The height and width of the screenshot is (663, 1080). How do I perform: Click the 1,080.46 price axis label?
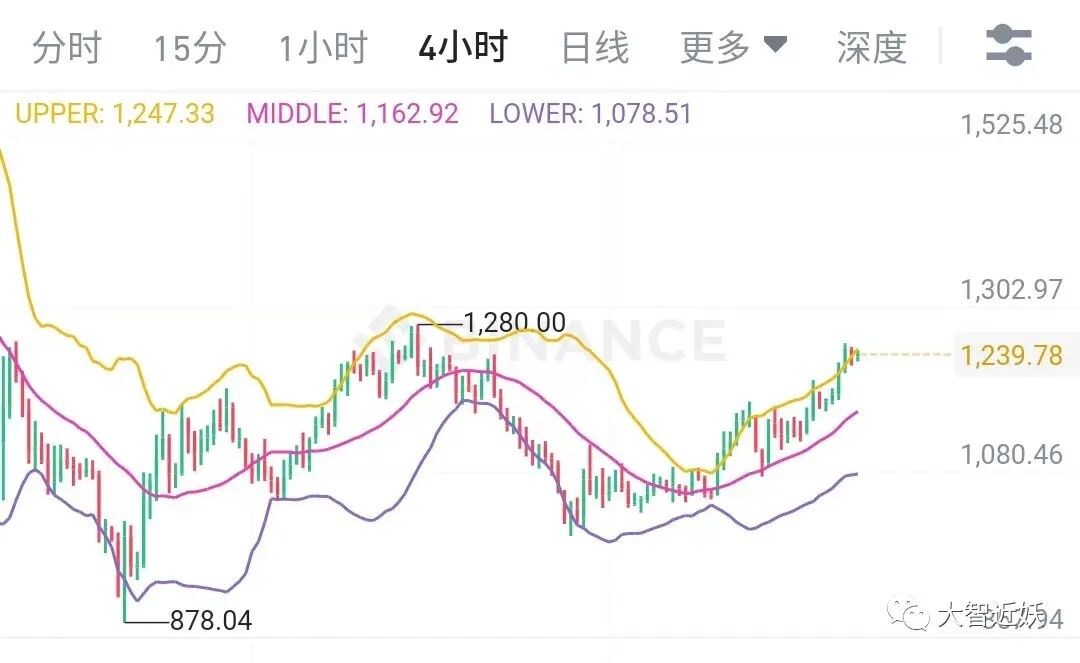(1011, 454)
